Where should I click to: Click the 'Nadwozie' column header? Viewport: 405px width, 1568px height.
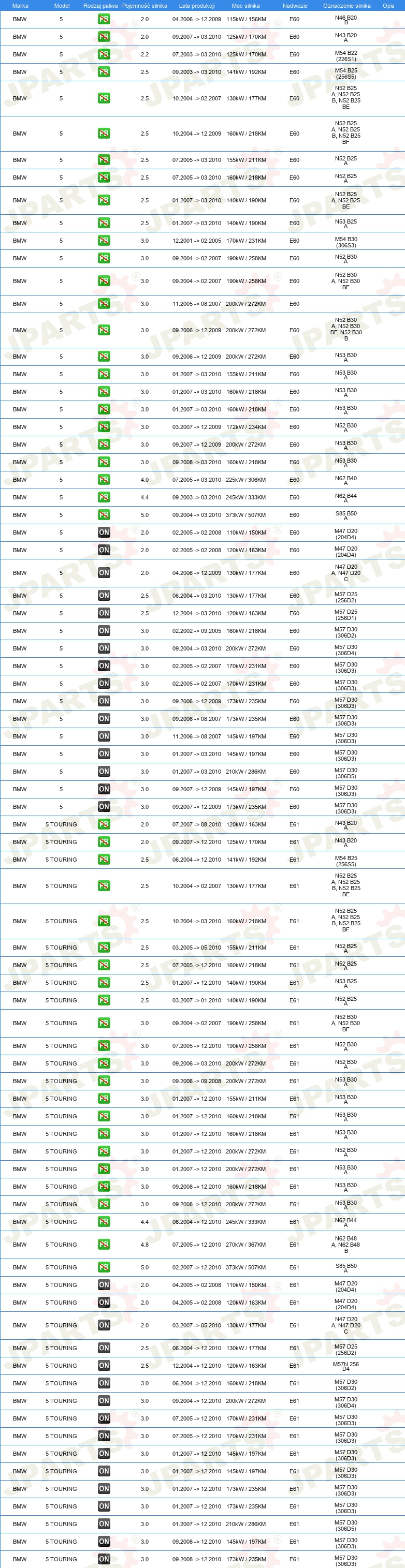[x=295, y=6]
